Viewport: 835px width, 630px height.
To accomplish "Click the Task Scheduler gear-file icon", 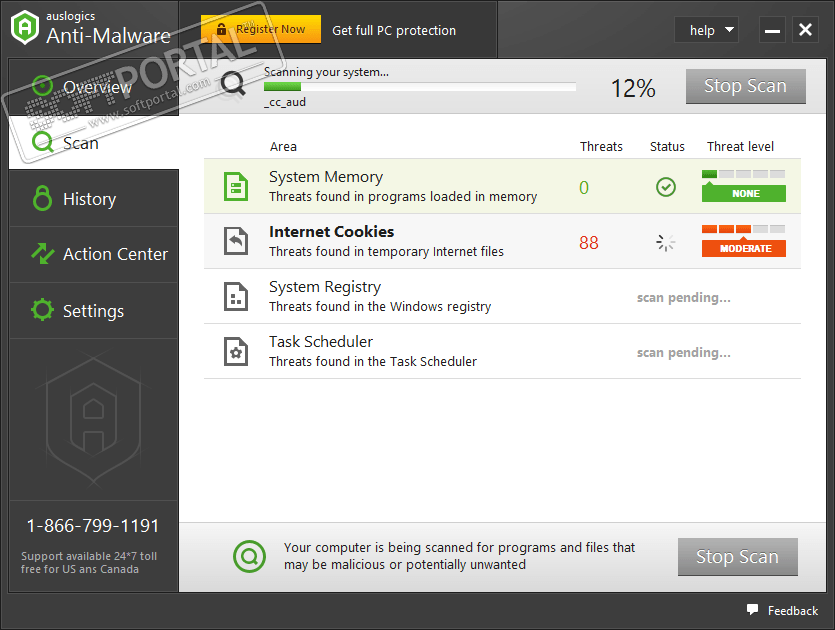I will point(236,351).
